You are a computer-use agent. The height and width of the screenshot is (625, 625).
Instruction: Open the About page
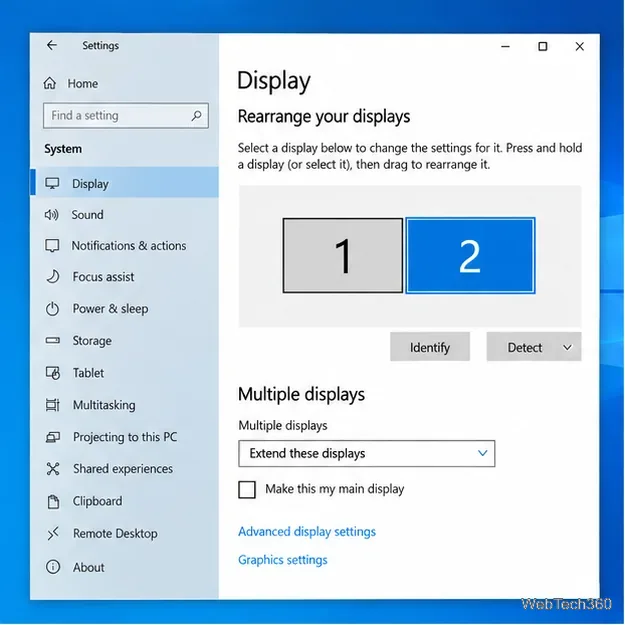pos(88,567)
